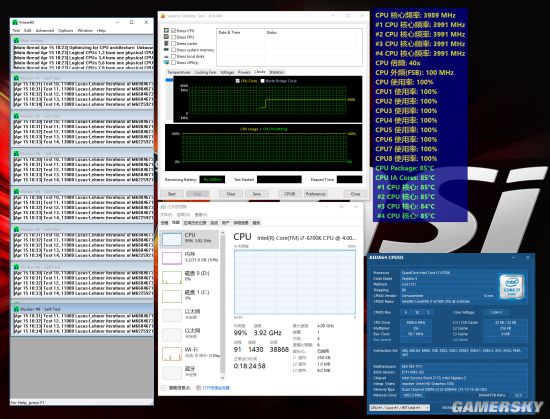Collapse Task Manager with Fewer details arrow

(x=163, y=388)
